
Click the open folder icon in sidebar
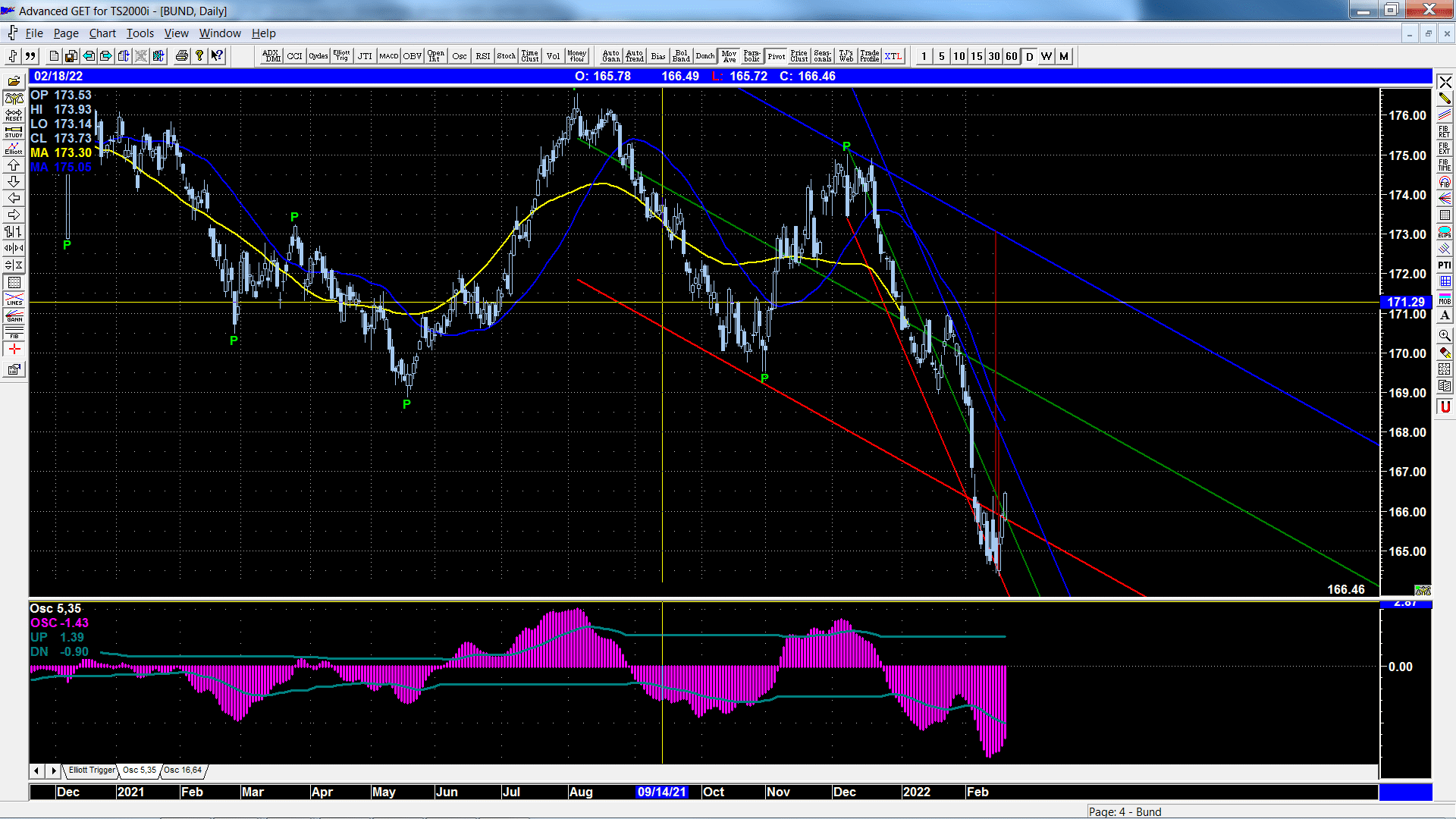14,81
